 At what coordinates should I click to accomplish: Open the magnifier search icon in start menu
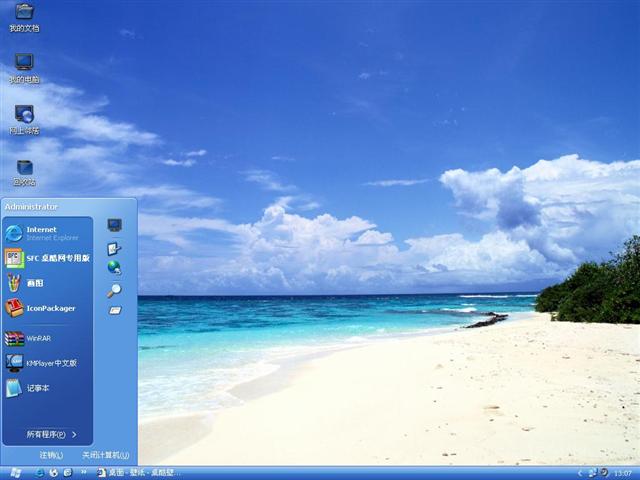click(x=114, y=290)
